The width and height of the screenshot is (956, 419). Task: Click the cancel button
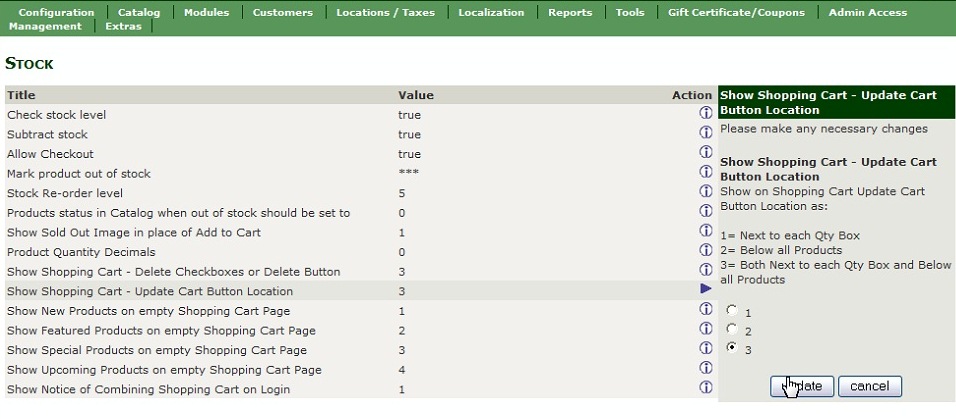(870, 386)
